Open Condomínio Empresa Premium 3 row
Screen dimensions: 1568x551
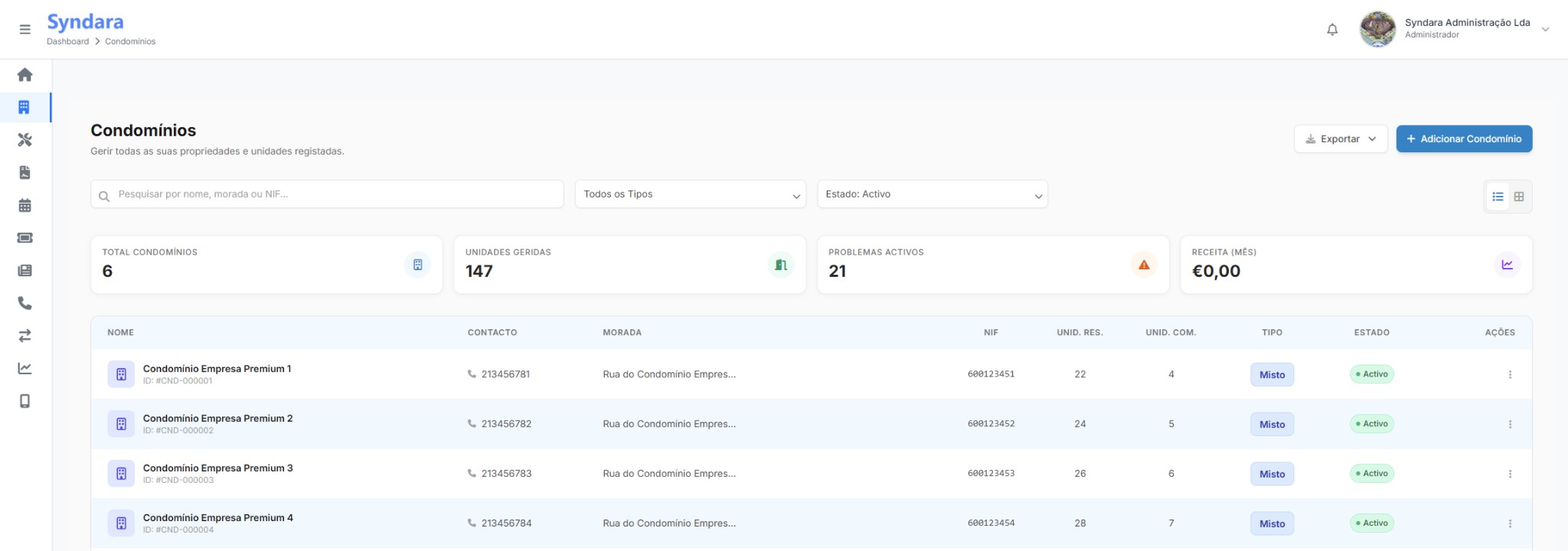217,468
